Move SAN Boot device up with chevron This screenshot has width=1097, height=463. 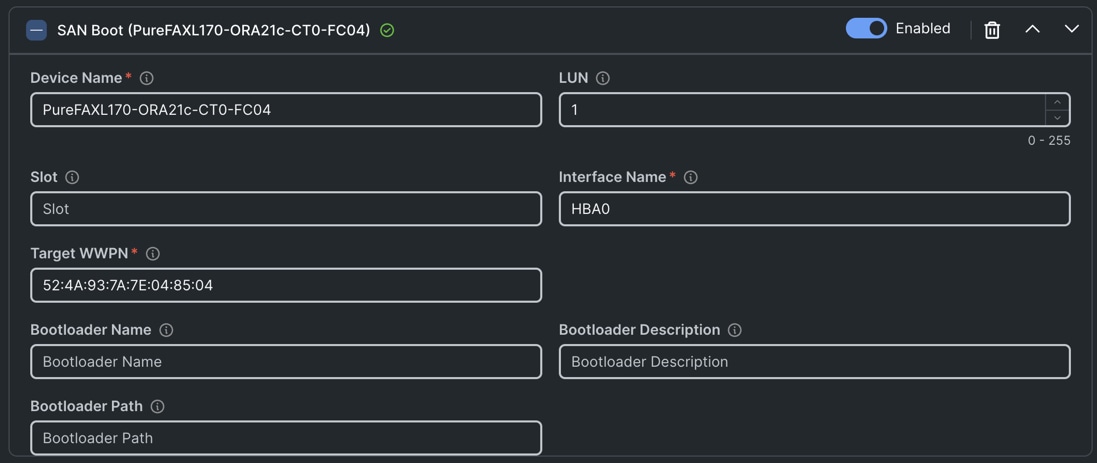[x=1032, y=30]
